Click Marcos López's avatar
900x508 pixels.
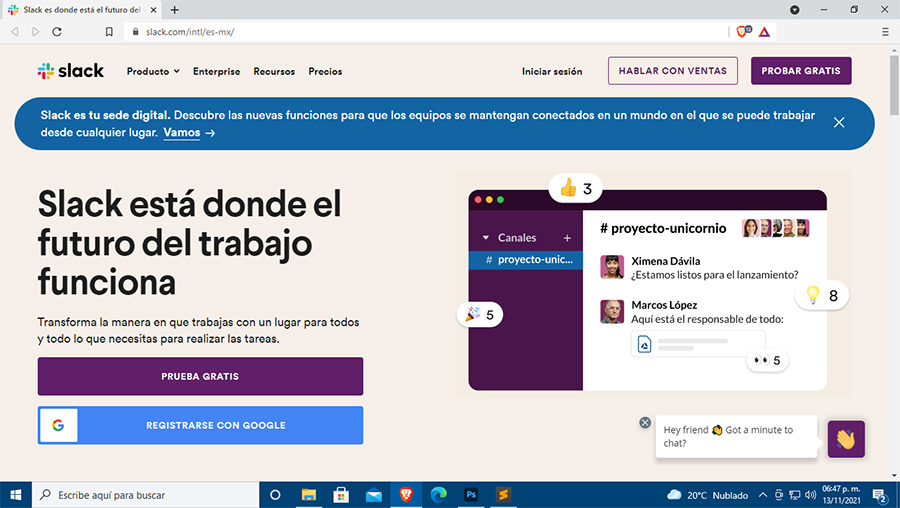click(612, 311)
